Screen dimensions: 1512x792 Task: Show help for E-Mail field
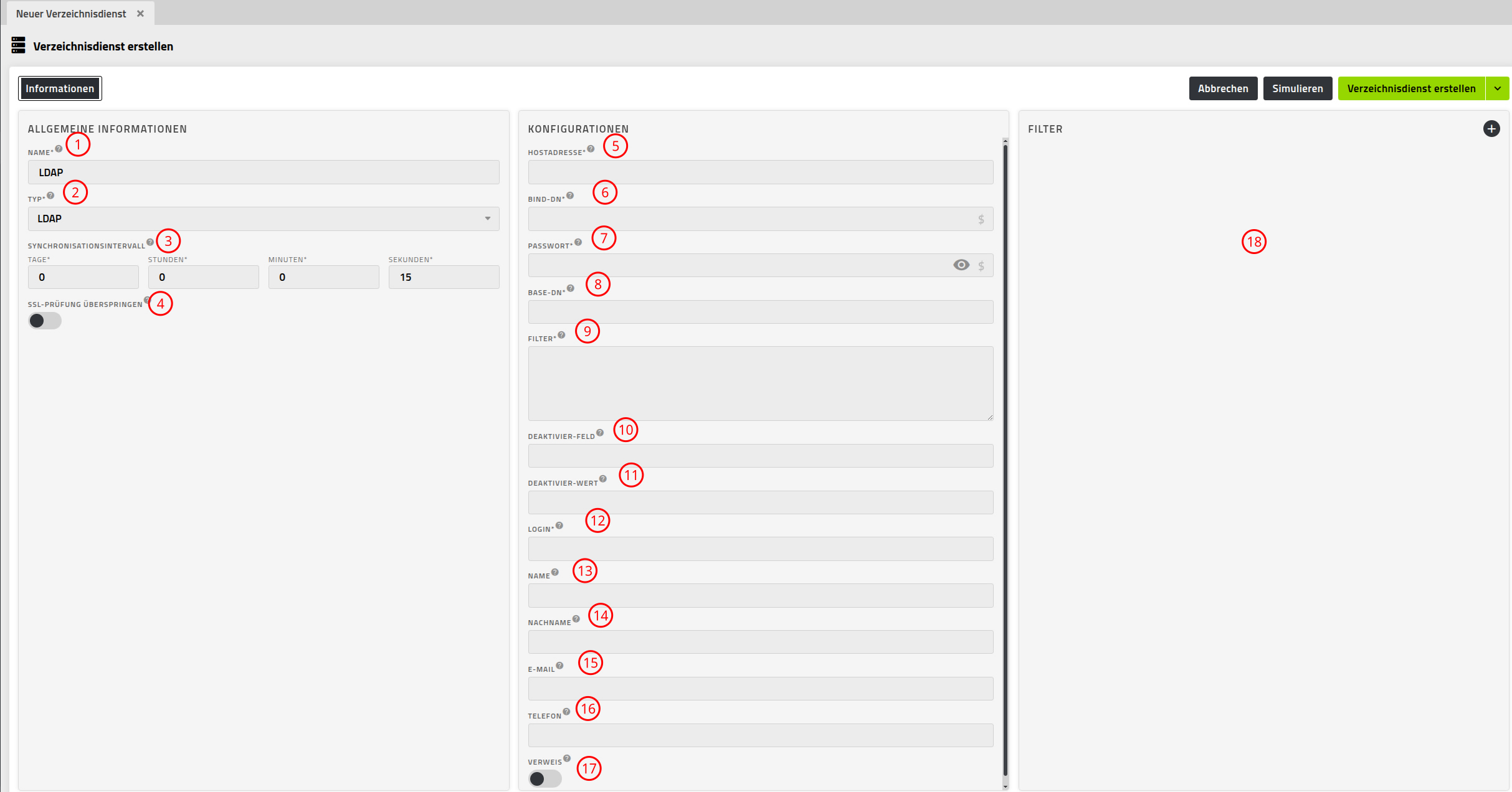[560, 666]
